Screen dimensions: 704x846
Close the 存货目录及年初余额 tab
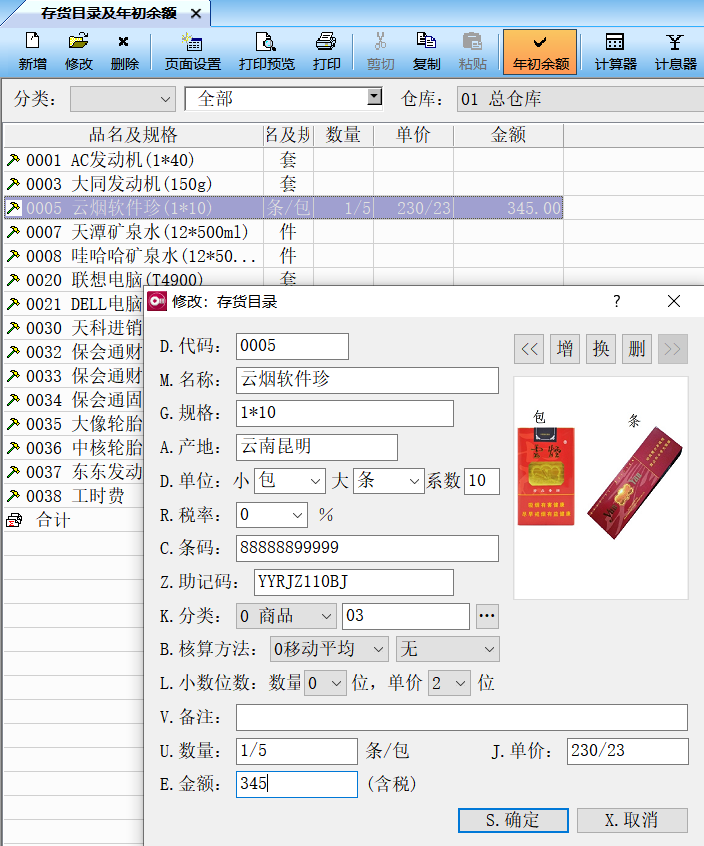pyautogui.click(x=196, y=13)
